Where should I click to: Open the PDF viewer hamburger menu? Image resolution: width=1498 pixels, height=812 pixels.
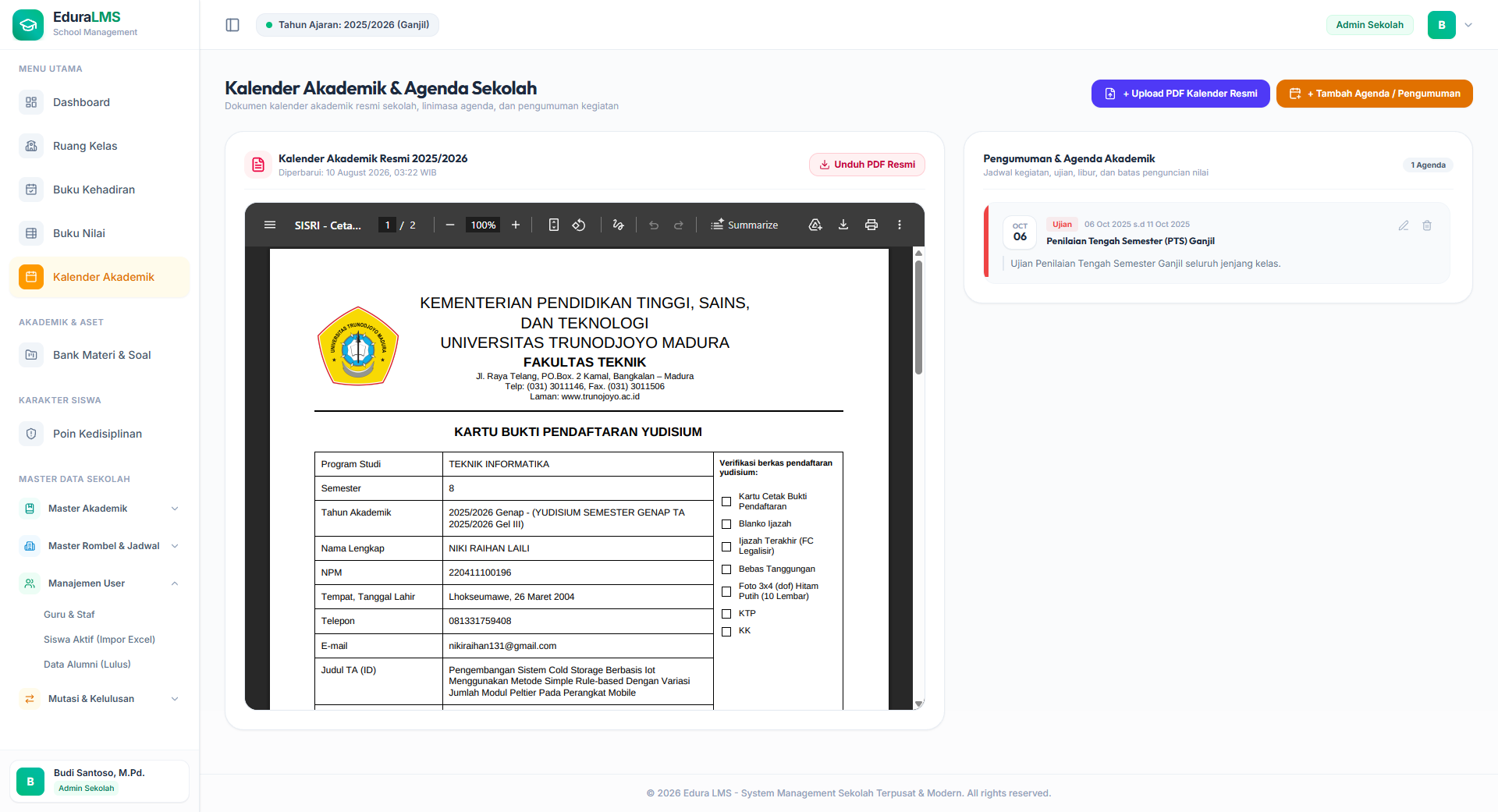tap(270, 225)
